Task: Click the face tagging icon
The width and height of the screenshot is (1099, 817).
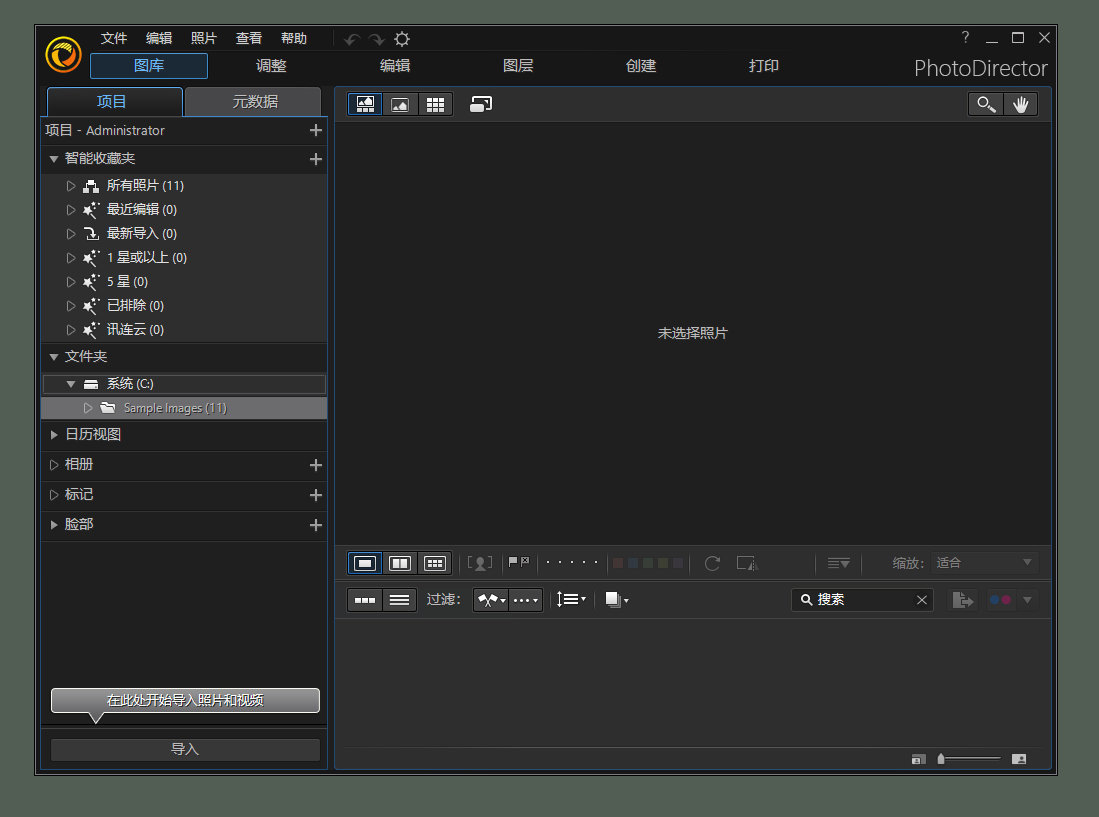Action: [x=479, y=563]
